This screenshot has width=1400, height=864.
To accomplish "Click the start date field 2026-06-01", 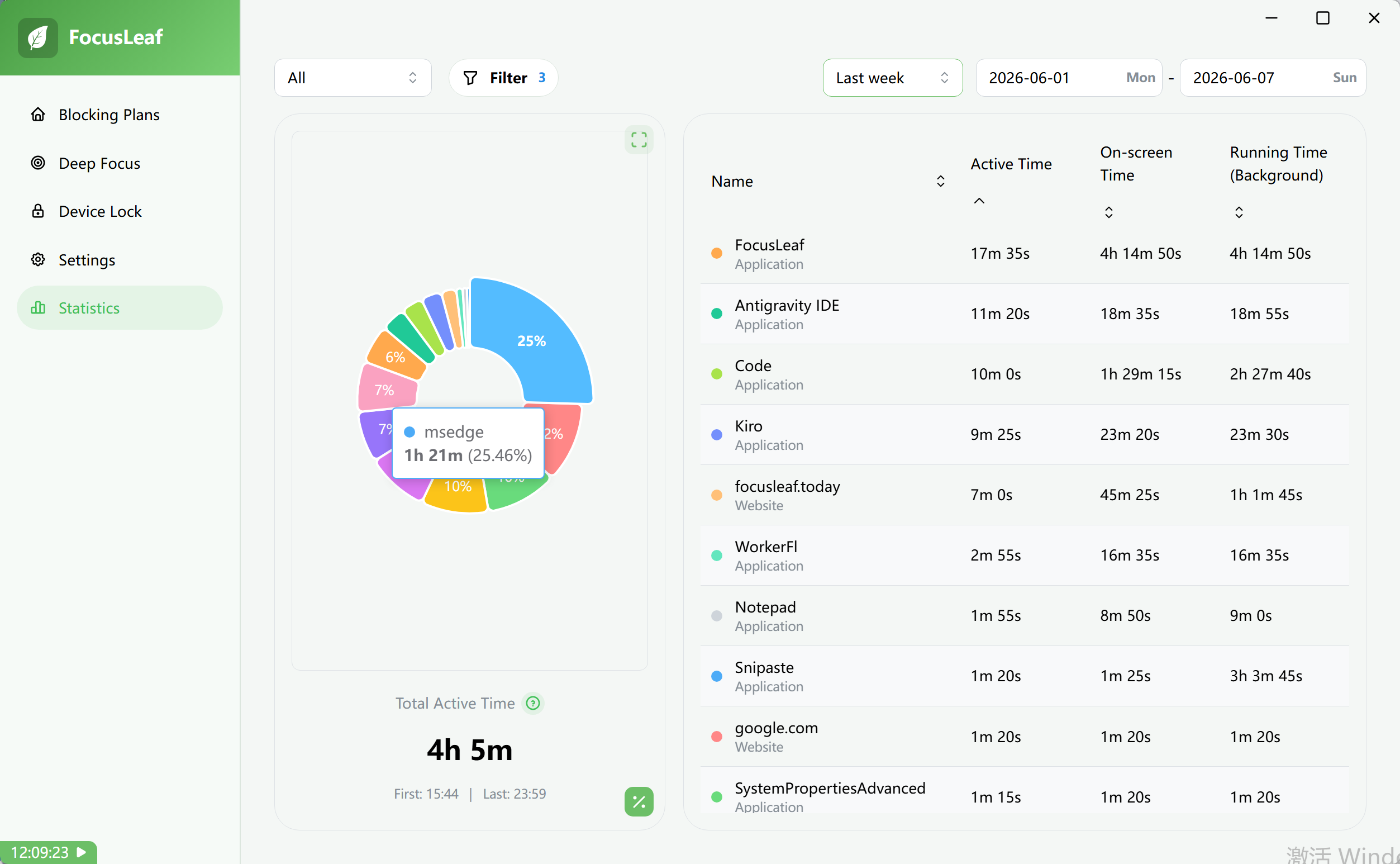I will point(1069,78).
